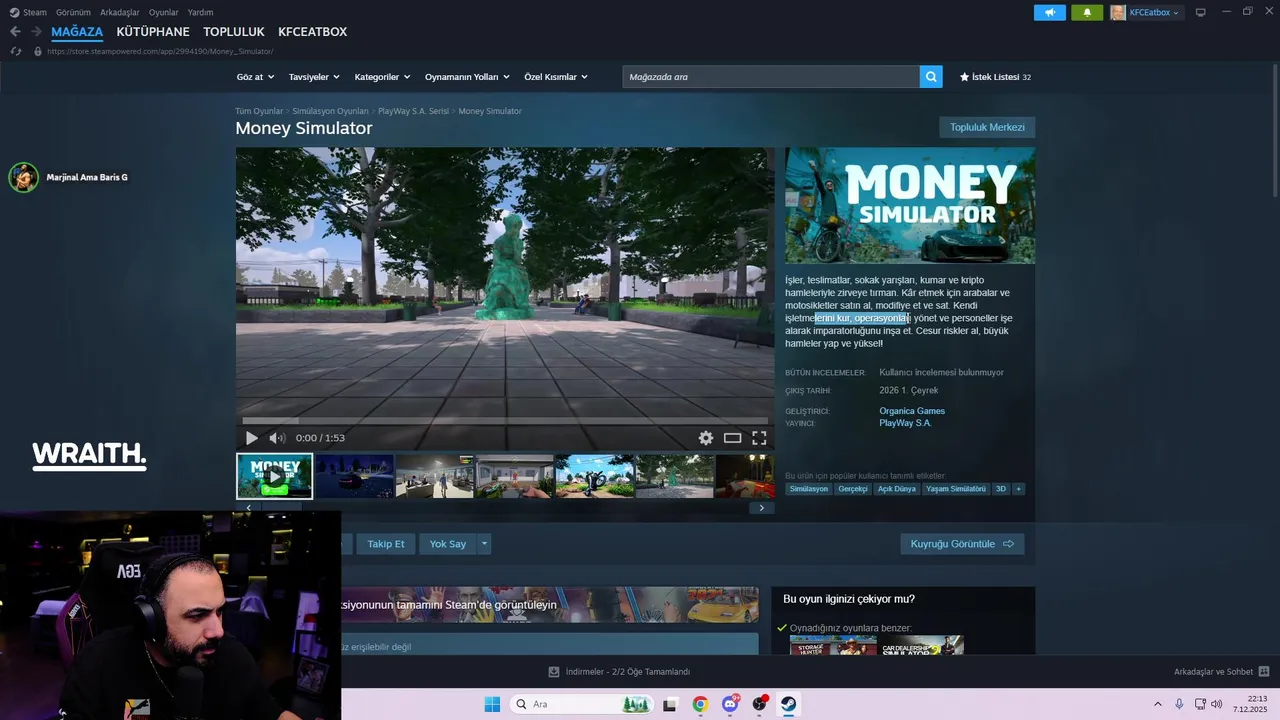1280x720 pixels.
Task: Add another tag with the plus button
Action: coord(1018,489)
